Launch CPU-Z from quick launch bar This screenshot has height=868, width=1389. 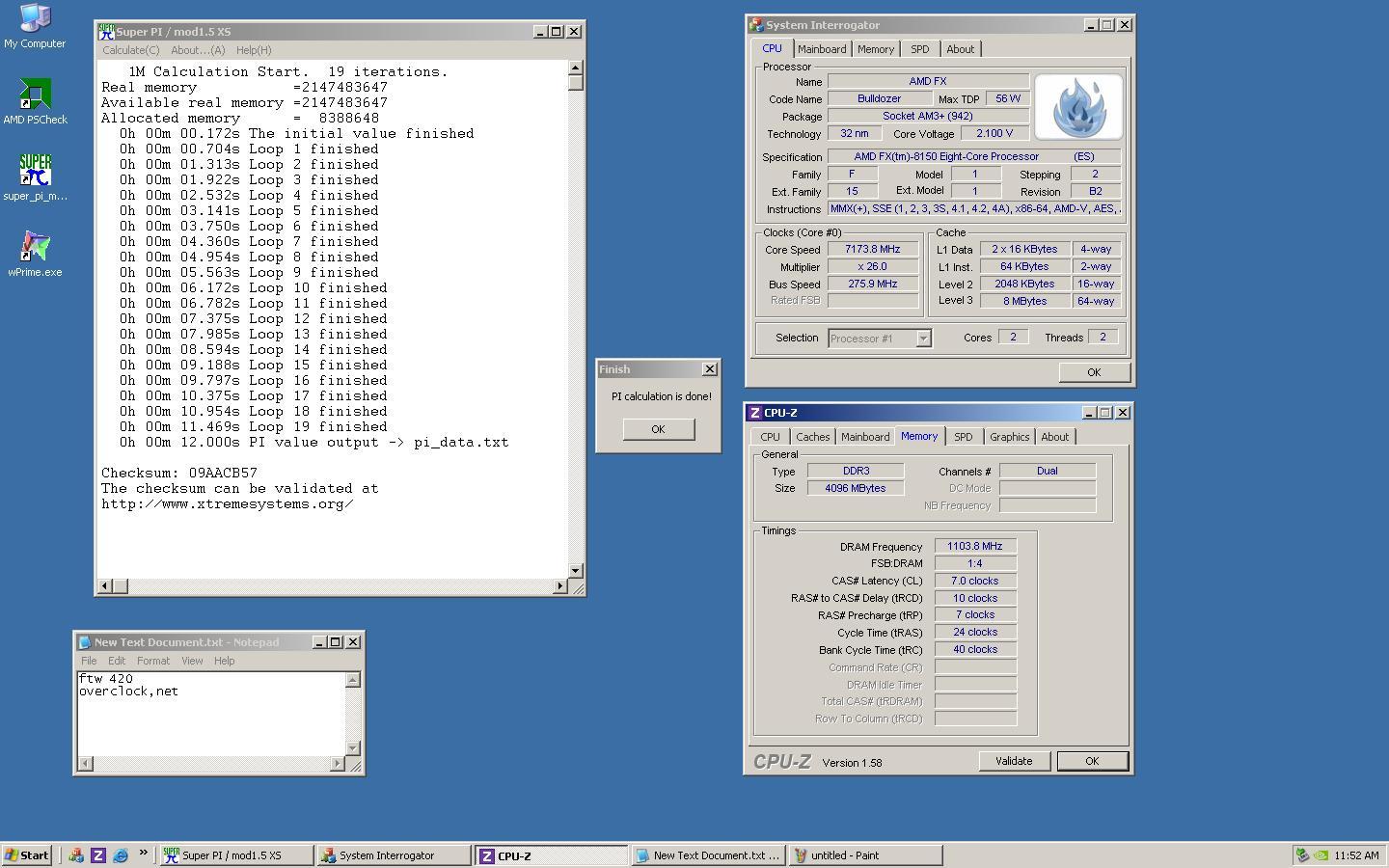click(98, 854)
